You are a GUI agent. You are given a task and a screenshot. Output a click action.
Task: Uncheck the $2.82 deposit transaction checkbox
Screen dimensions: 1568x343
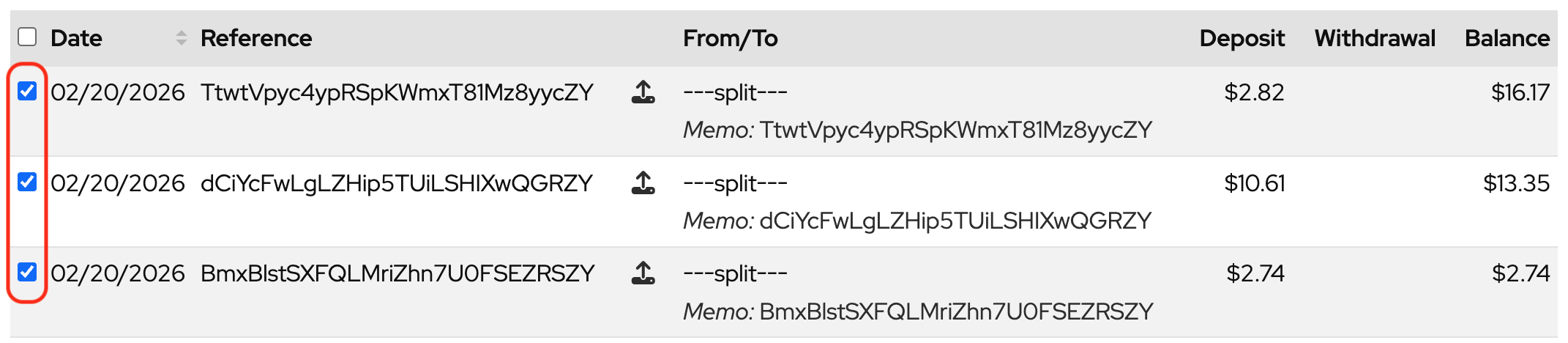coord(27,91)
